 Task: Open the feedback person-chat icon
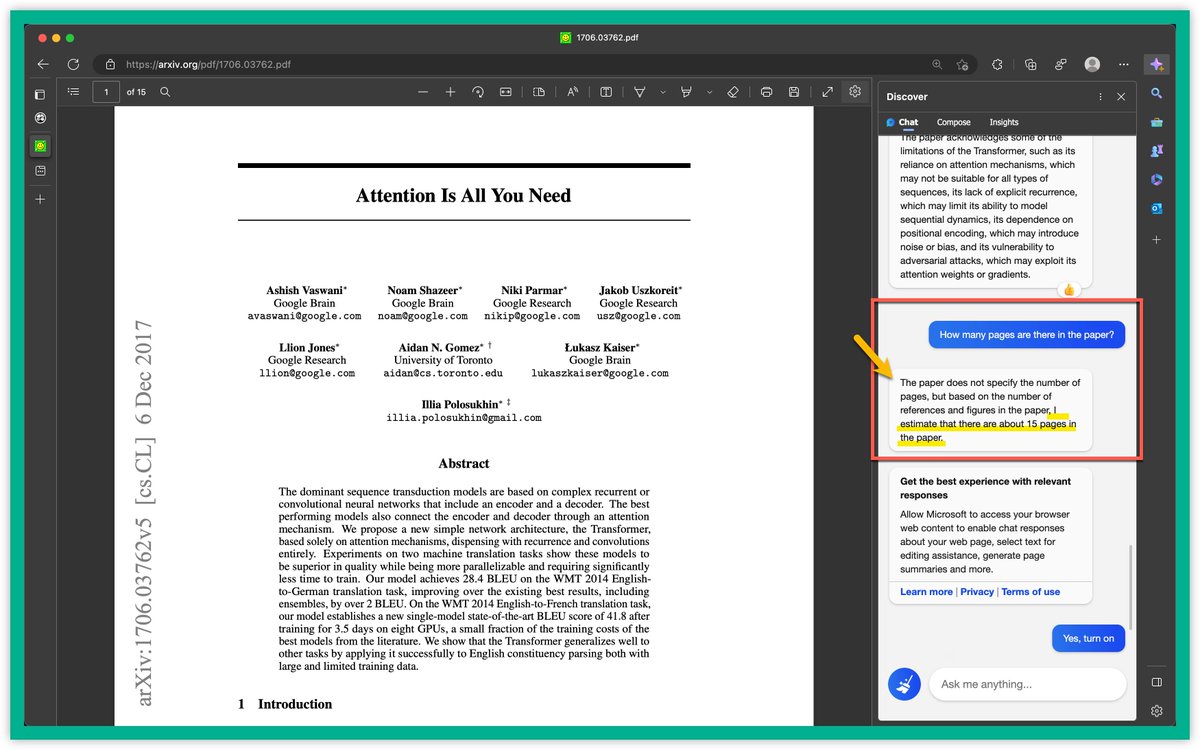(1060, 64)
